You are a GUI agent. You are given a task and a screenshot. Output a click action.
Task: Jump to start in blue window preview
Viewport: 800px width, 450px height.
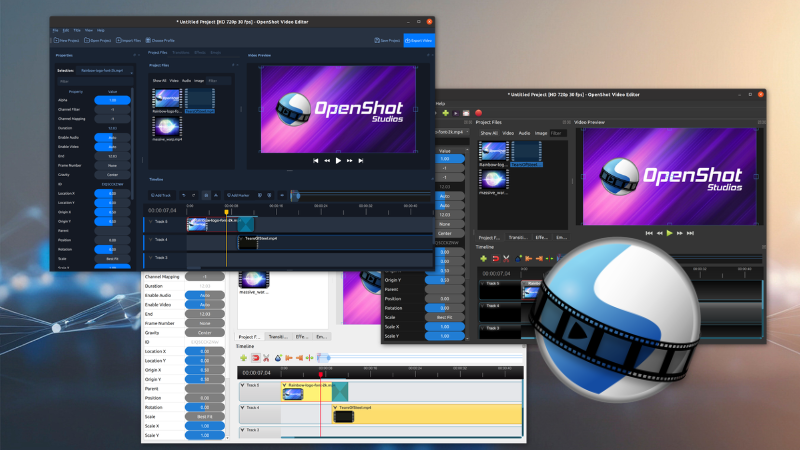coord(315,161)
